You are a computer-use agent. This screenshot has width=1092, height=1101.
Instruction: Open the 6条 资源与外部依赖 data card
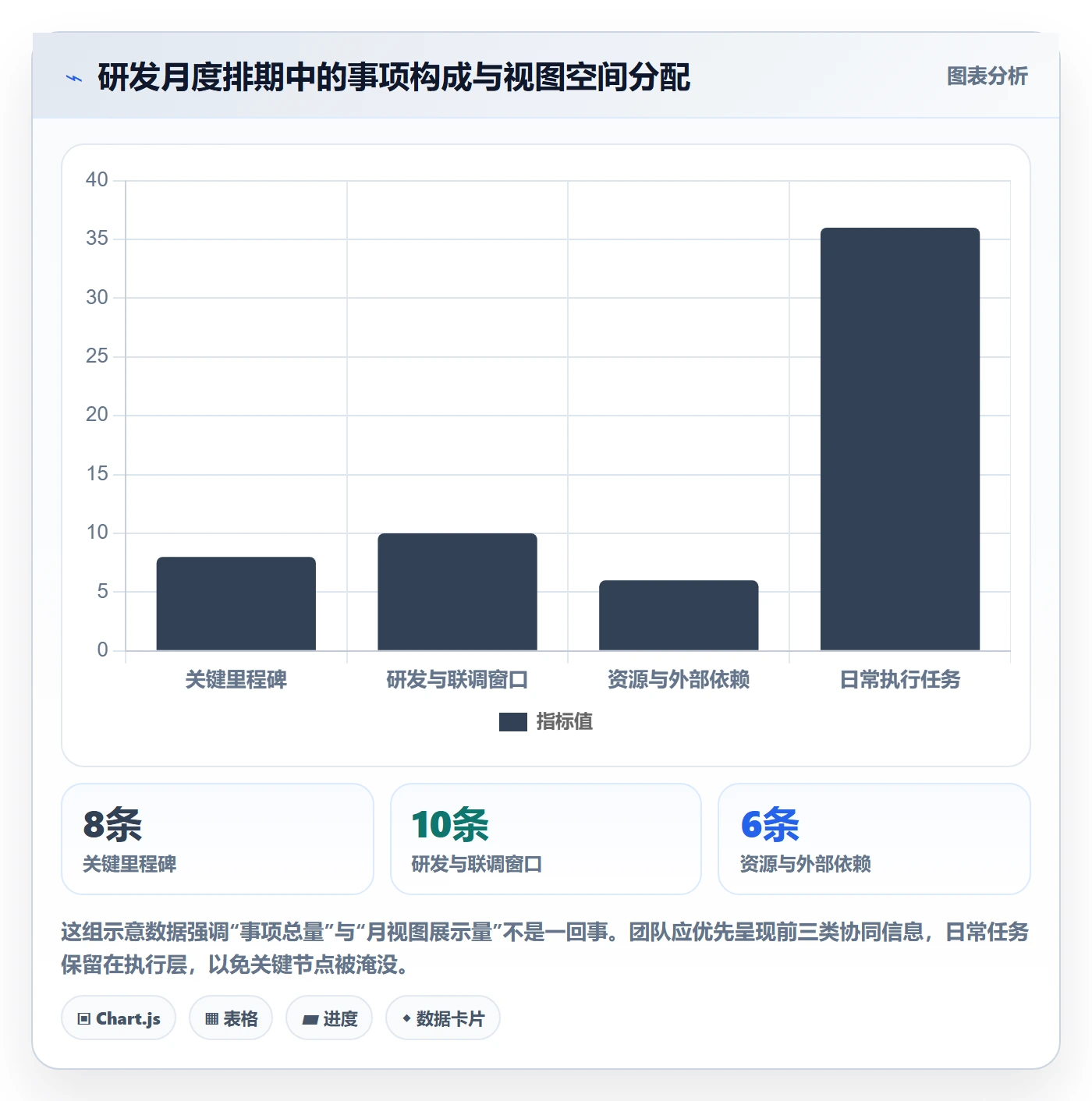[x=874, y=839]
